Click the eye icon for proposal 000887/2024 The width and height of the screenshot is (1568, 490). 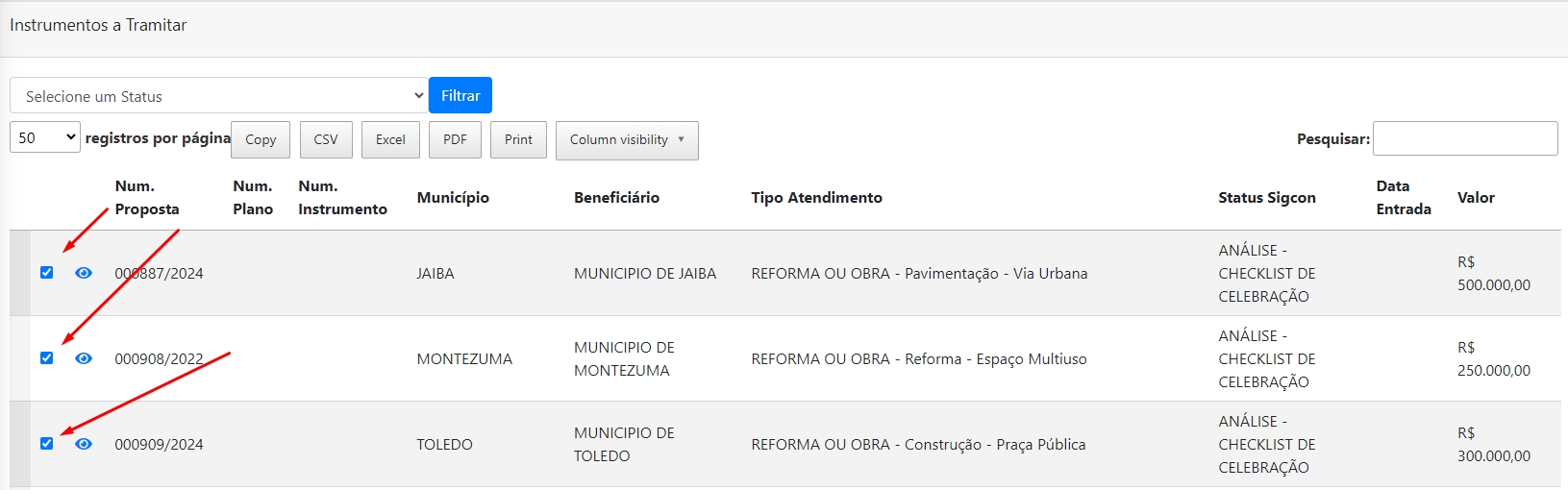pyautogui.click(x=84, y=273)
